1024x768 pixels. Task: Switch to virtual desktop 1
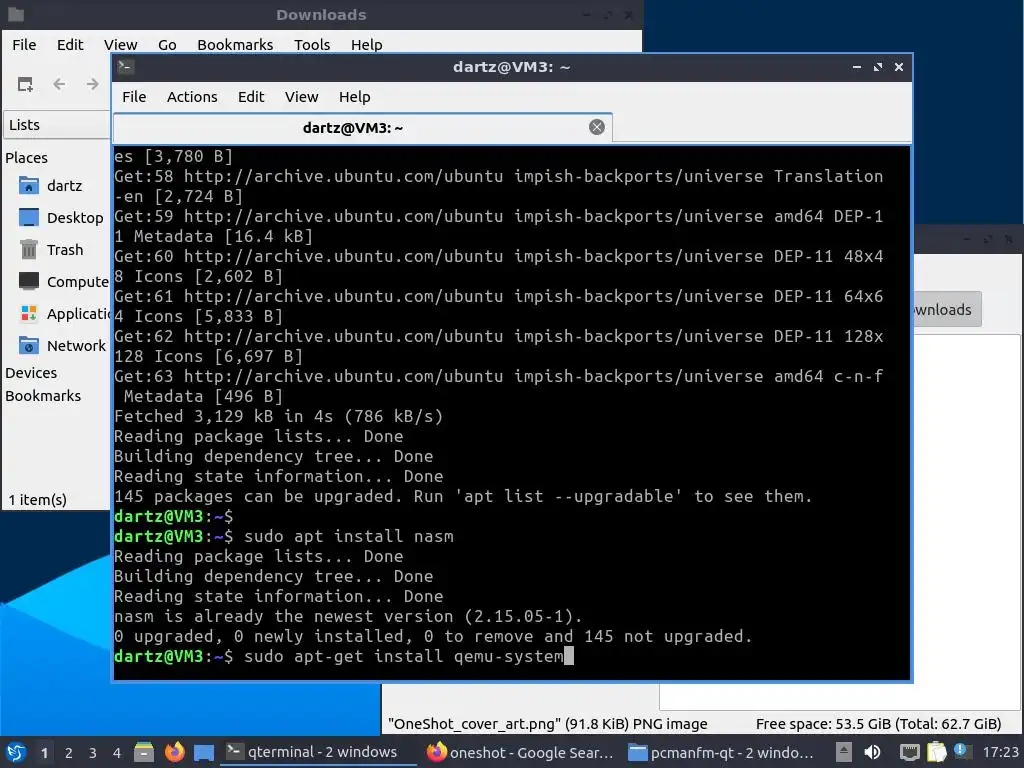click(44, 753)
